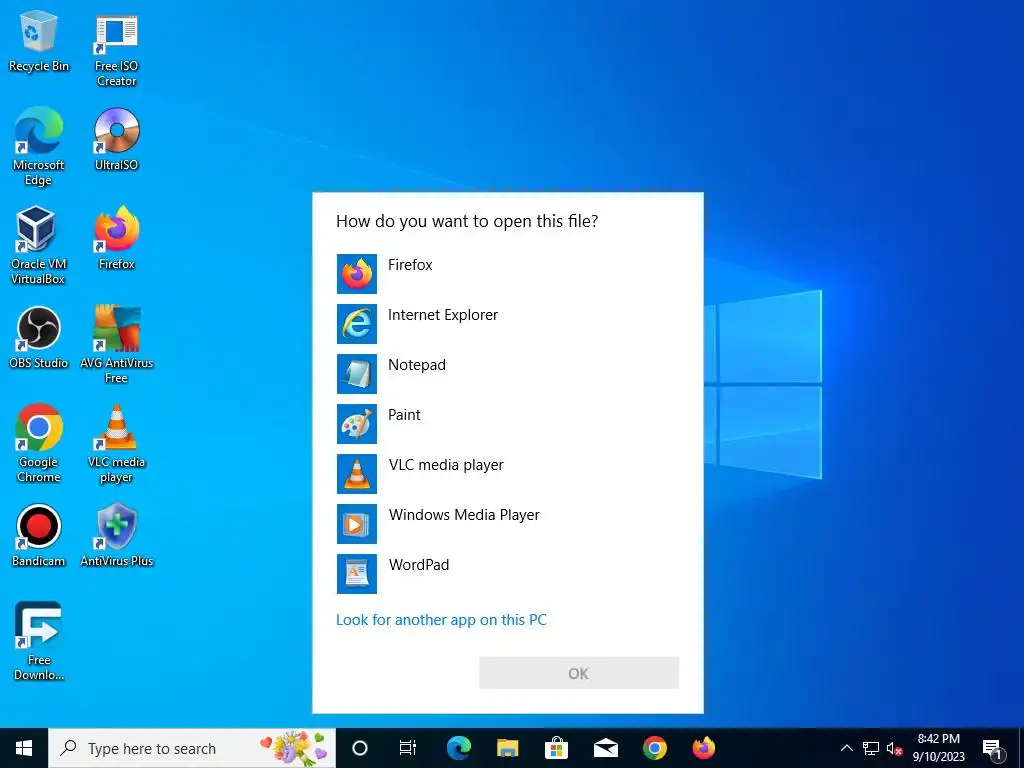
Task: Open File Explorer from the taskbar
Action: [507, 748]
